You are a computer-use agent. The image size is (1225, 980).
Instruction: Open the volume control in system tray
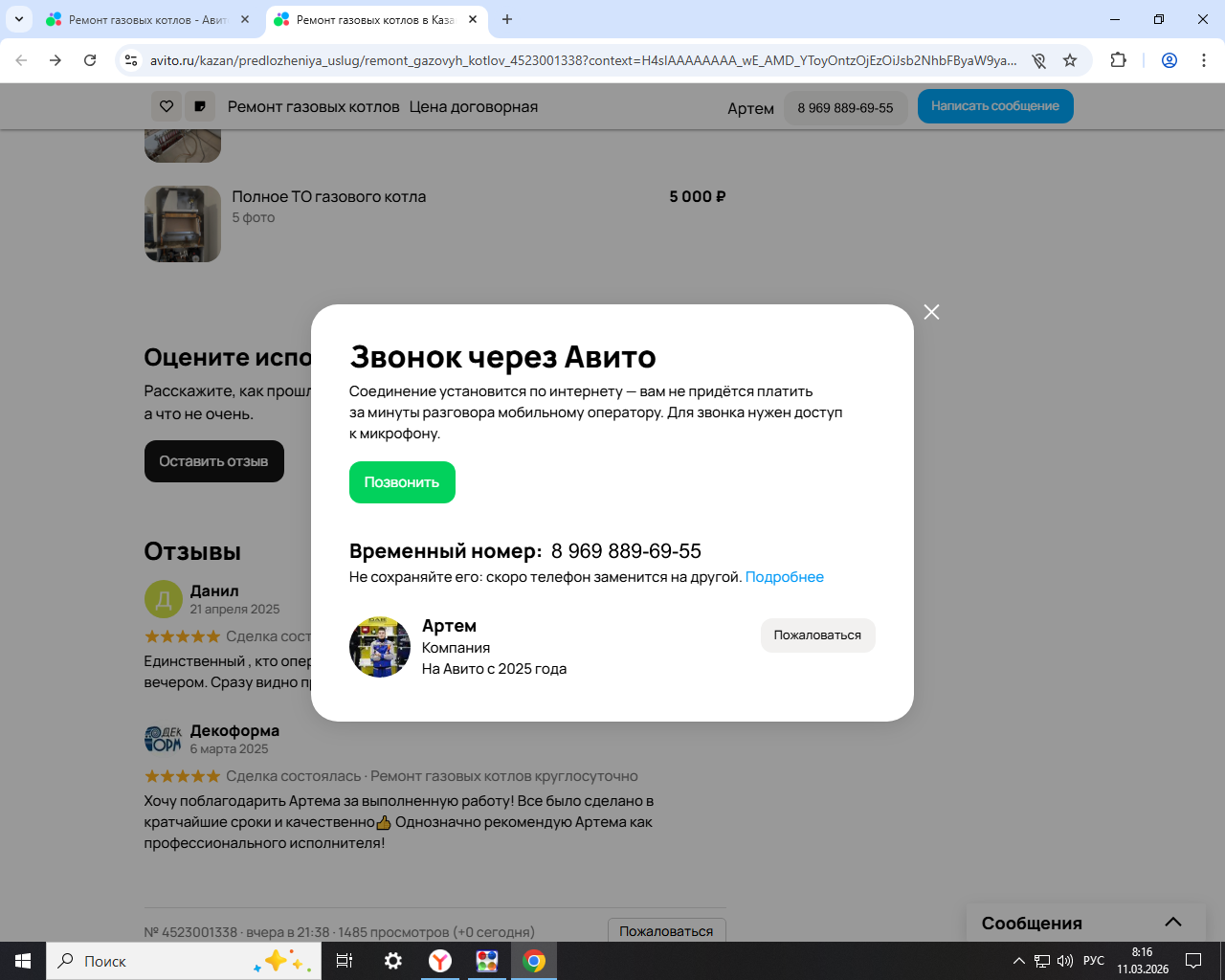coord(1064,961)
